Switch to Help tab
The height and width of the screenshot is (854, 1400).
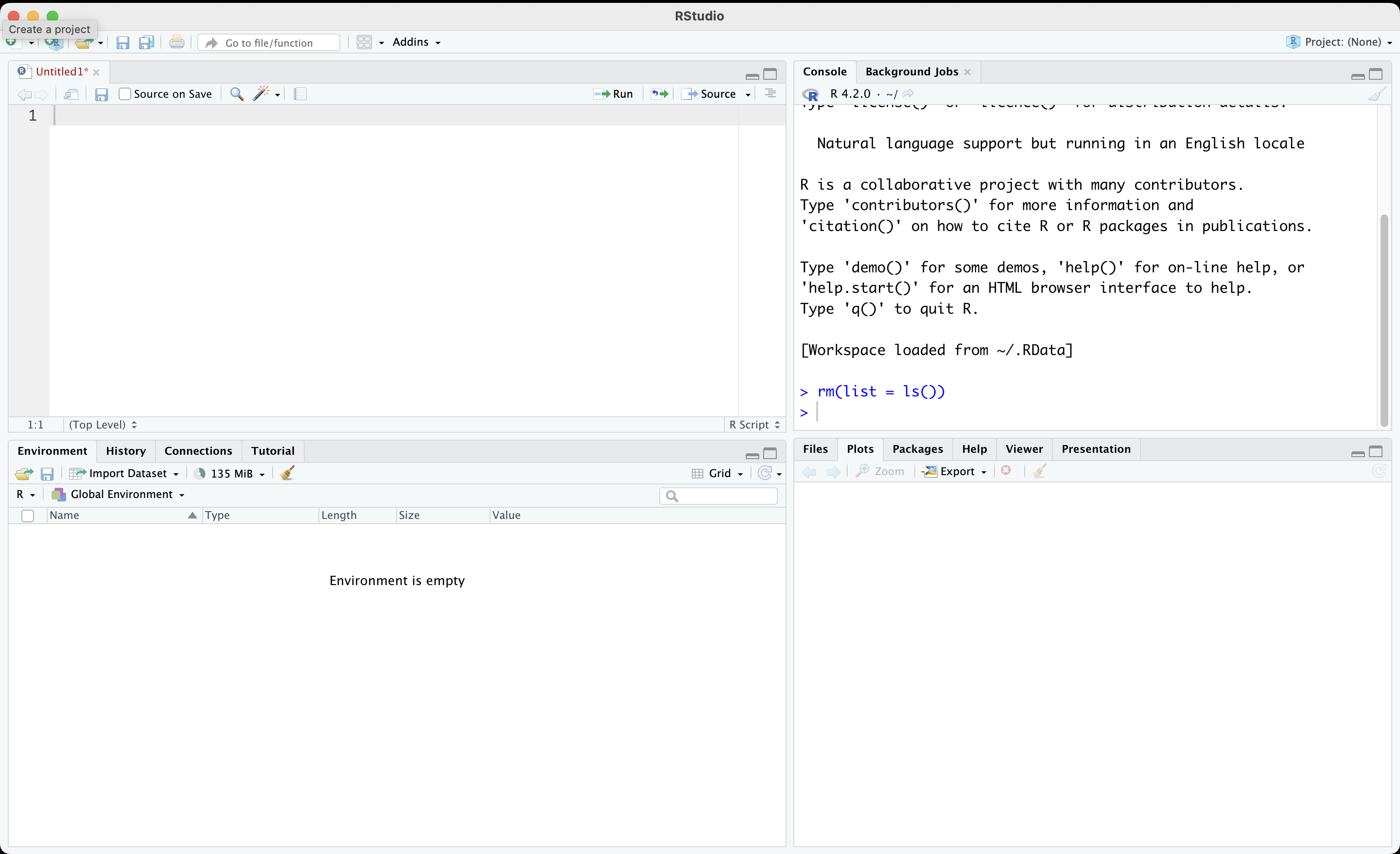pyautogui.click(x=974, y=449)
